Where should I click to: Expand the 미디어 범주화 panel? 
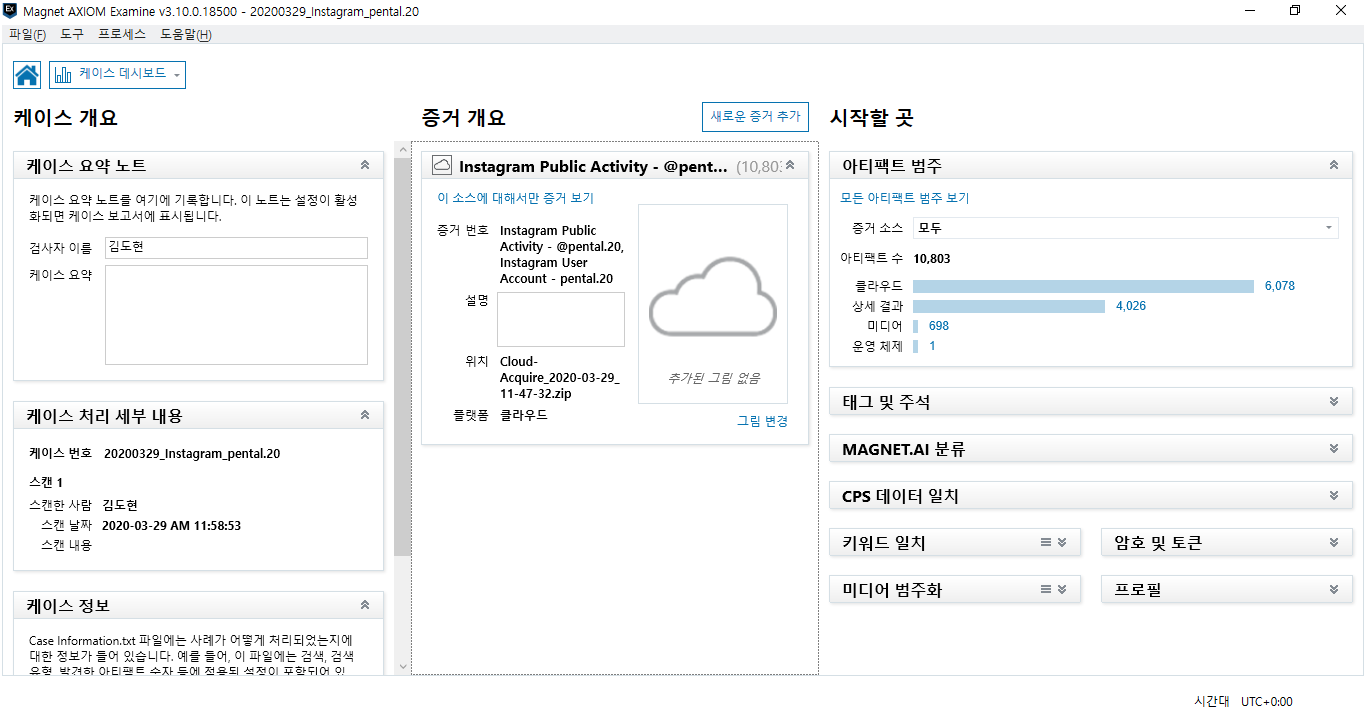(1062, 590)
